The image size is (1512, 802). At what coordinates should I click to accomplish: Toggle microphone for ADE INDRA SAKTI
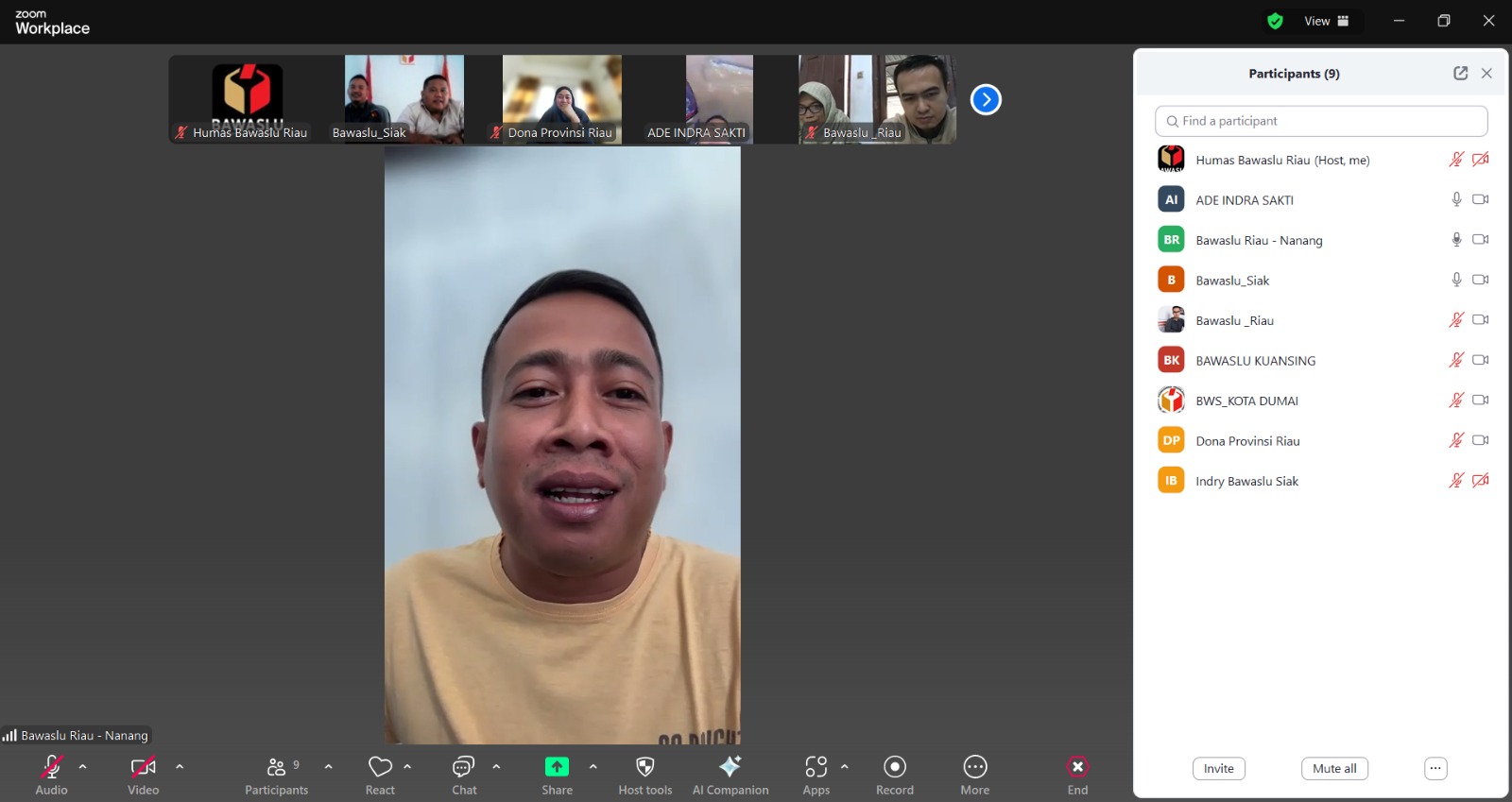1456,199
